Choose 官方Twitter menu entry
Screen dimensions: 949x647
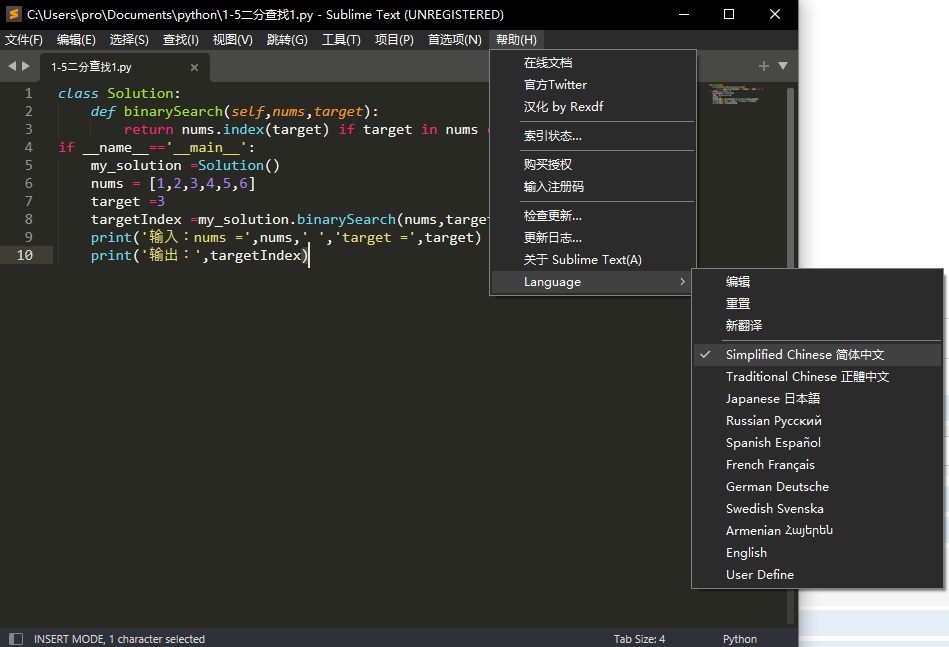point(593,85)
